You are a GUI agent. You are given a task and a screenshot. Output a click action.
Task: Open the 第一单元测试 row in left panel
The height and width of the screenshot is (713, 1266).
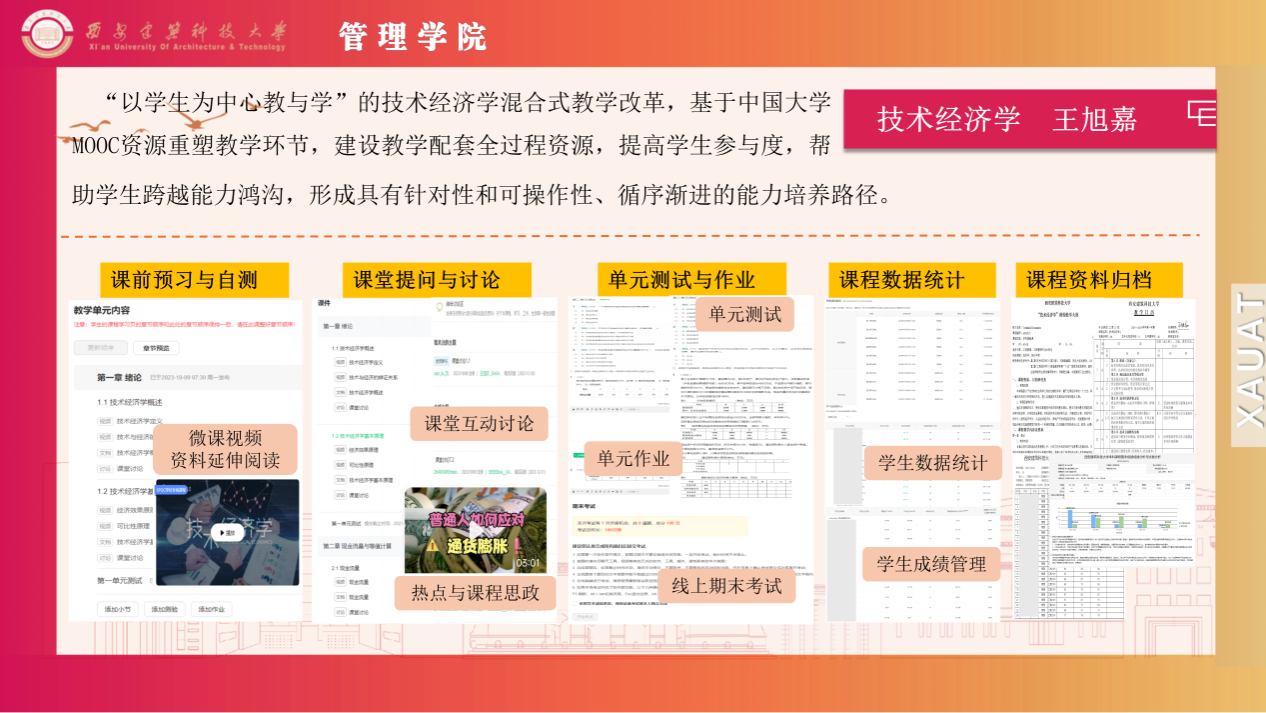125,580
